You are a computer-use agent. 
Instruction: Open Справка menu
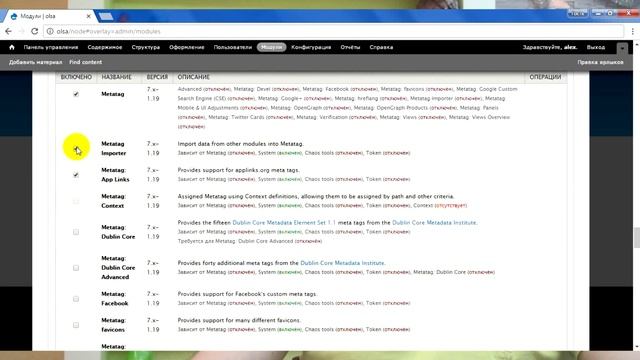[381, 47]
